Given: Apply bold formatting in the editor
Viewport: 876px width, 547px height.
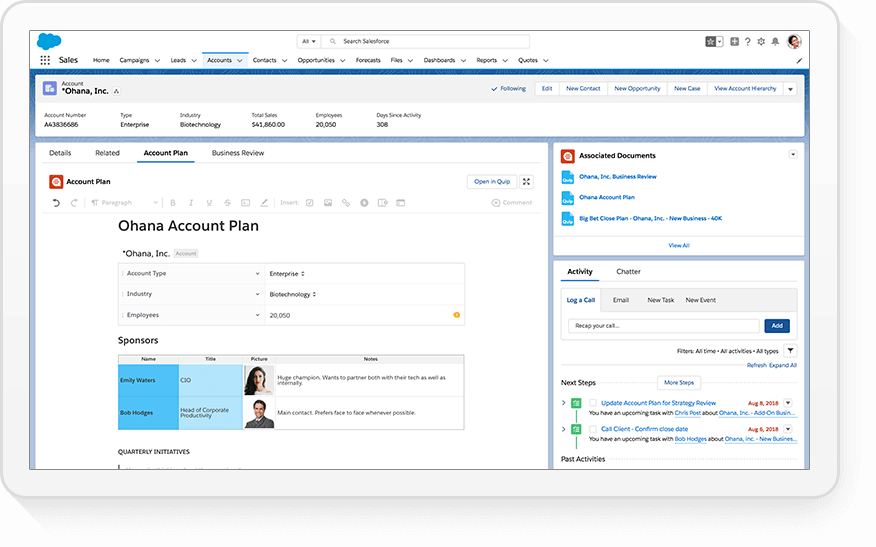Looking at the screenshot, I should click(x=173, y=203).
